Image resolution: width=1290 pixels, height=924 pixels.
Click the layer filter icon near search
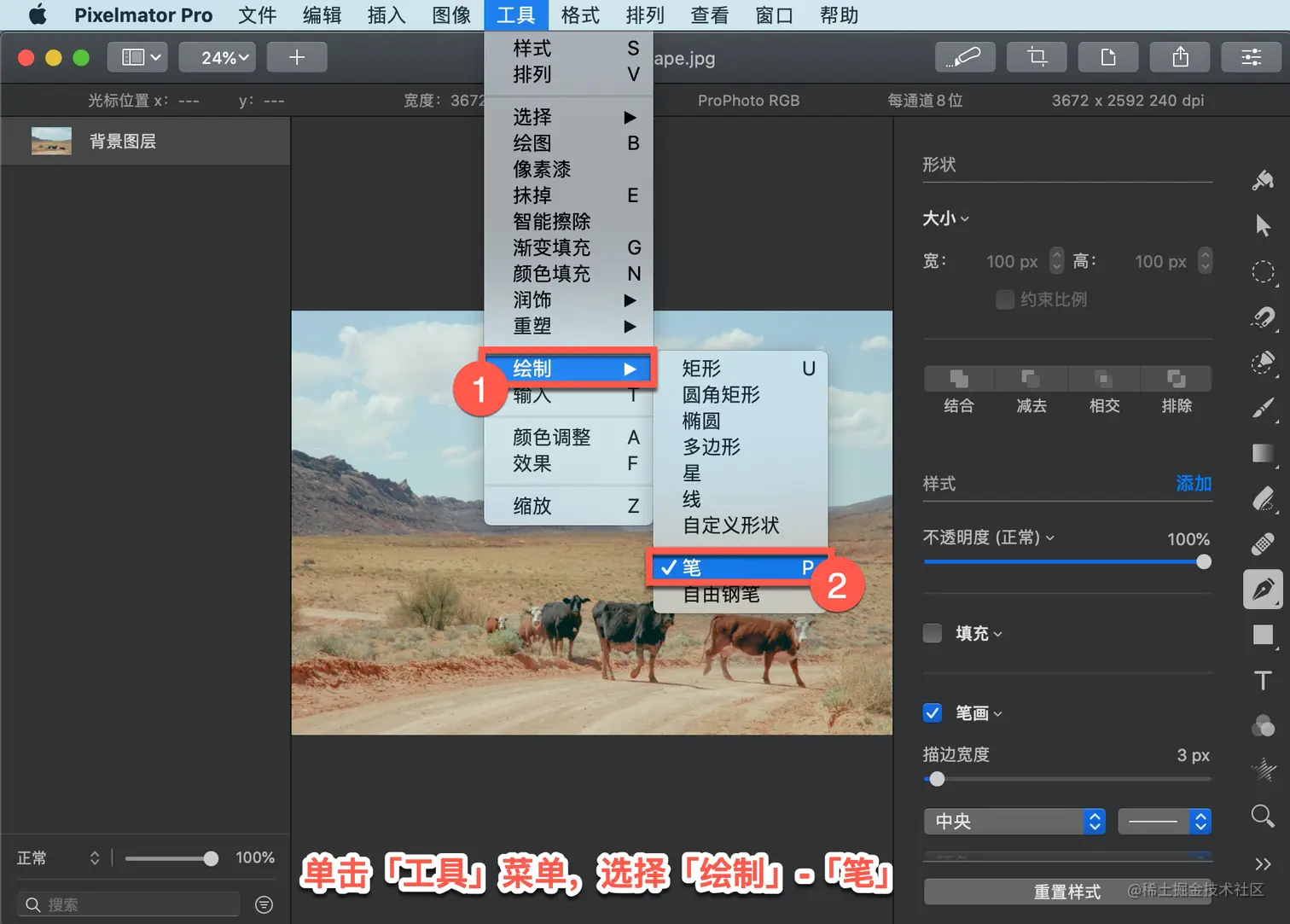(264, 904)
